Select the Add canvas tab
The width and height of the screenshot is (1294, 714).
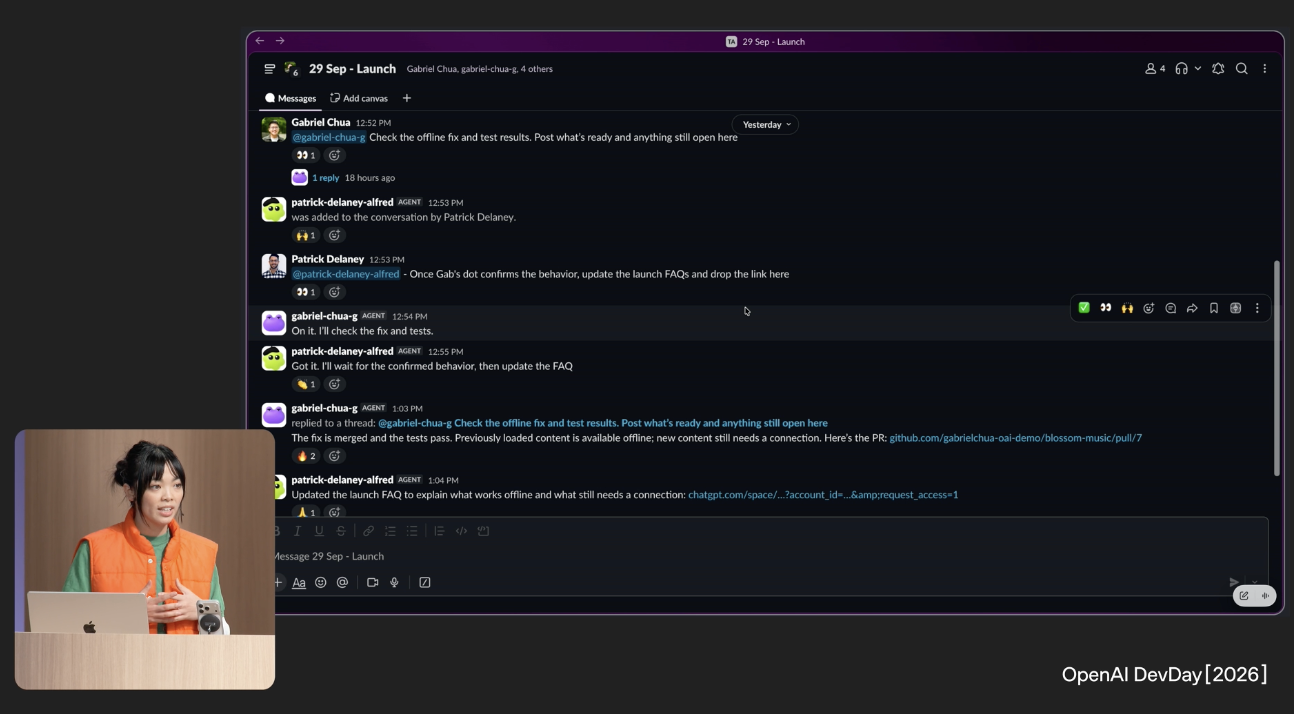click(x=359, y=98)
